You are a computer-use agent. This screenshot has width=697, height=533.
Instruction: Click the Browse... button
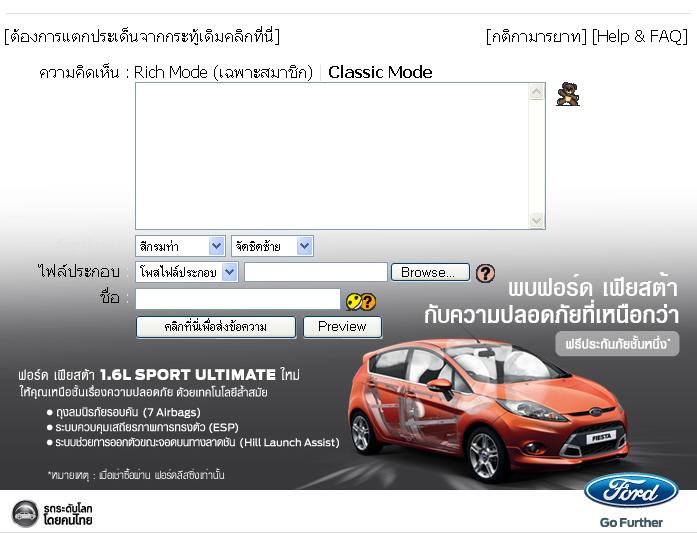[430, 272]
